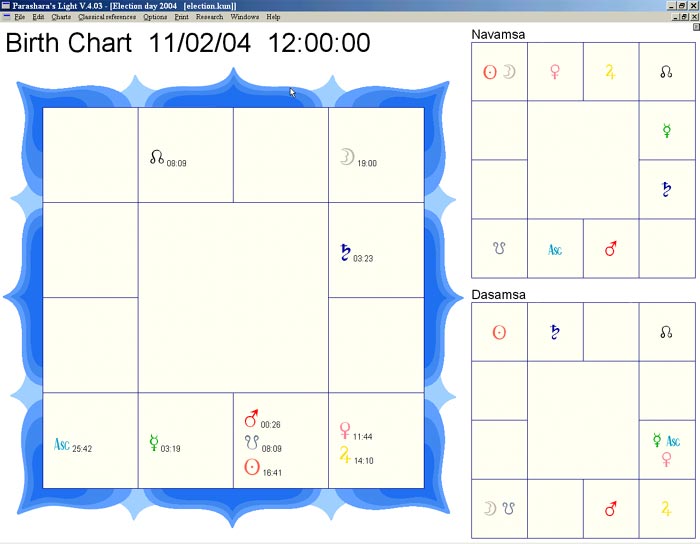Viewport: 700px width, 544px height.
Task: Select Mercury glyph in the birth chart
Action: pos(154,443)
